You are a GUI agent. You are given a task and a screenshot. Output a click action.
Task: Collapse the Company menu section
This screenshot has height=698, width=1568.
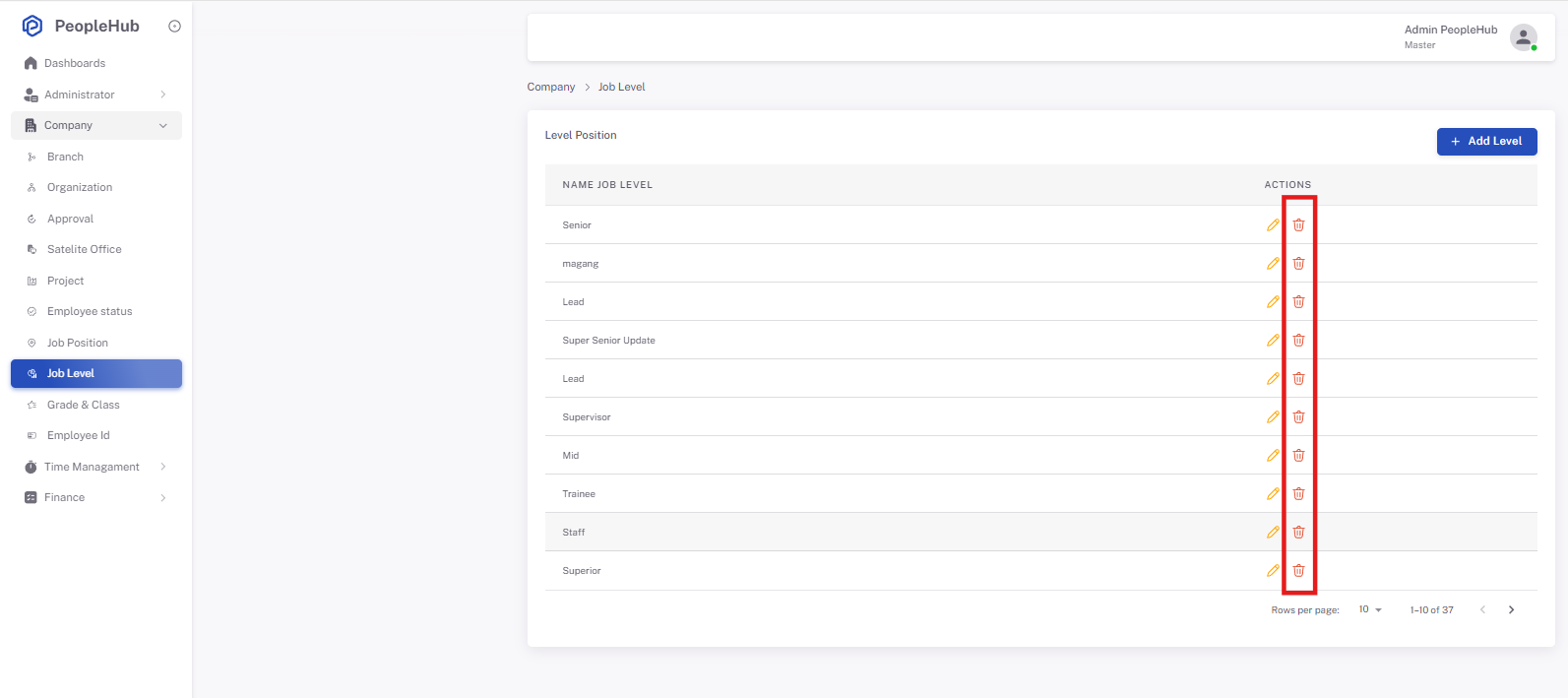pos(96,125)
